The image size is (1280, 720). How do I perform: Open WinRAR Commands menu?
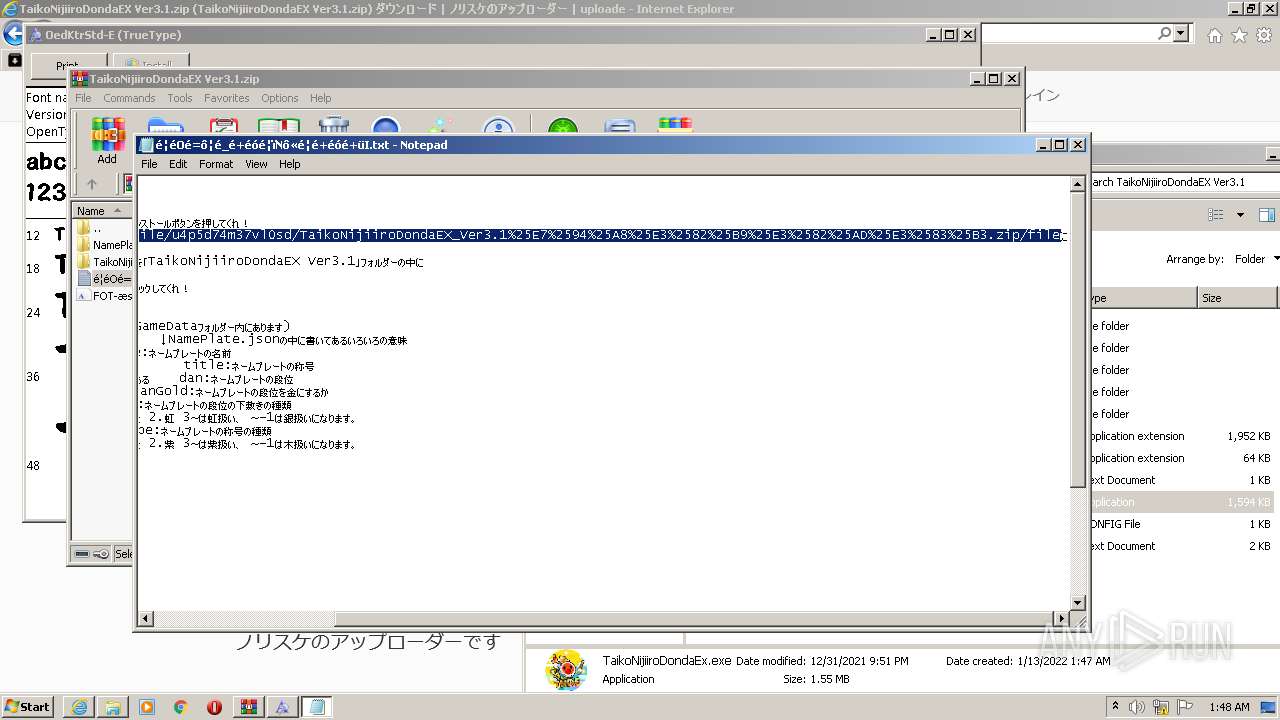tap(129, 98)
